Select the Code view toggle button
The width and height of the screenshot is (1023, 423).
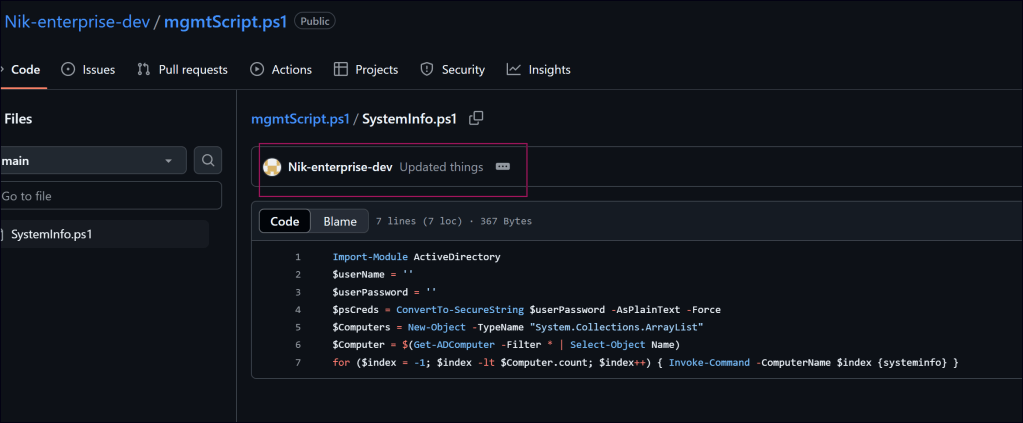285,221
